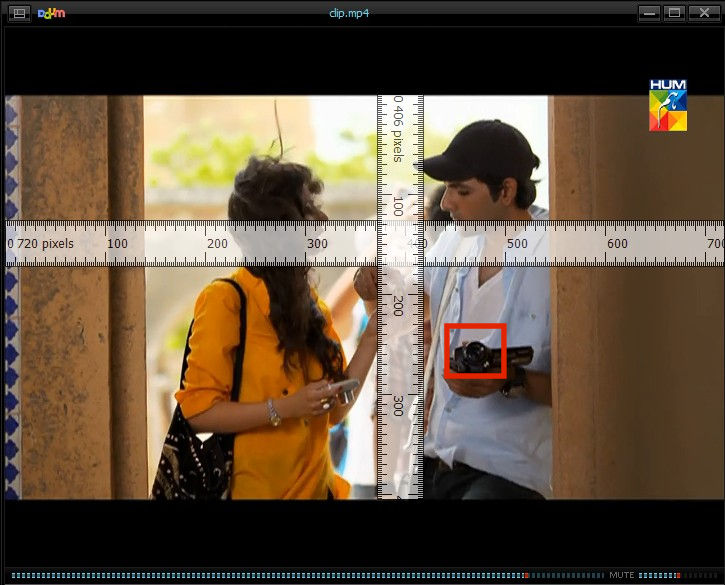Adjust the volume level bar beside MUTE
The height and width of the screenshot is (585, 725).
678,575
